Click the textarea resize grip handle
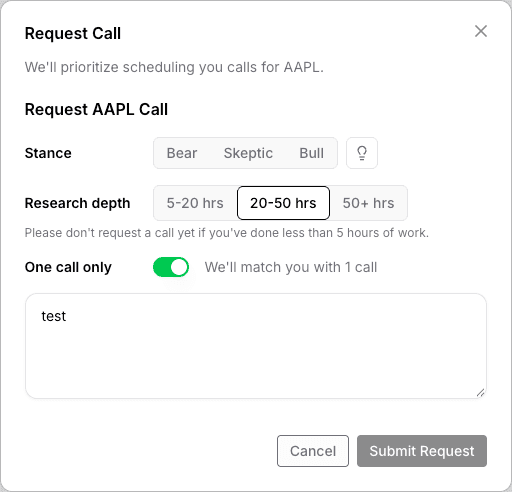Screen dimensions: 512x492 480,393
